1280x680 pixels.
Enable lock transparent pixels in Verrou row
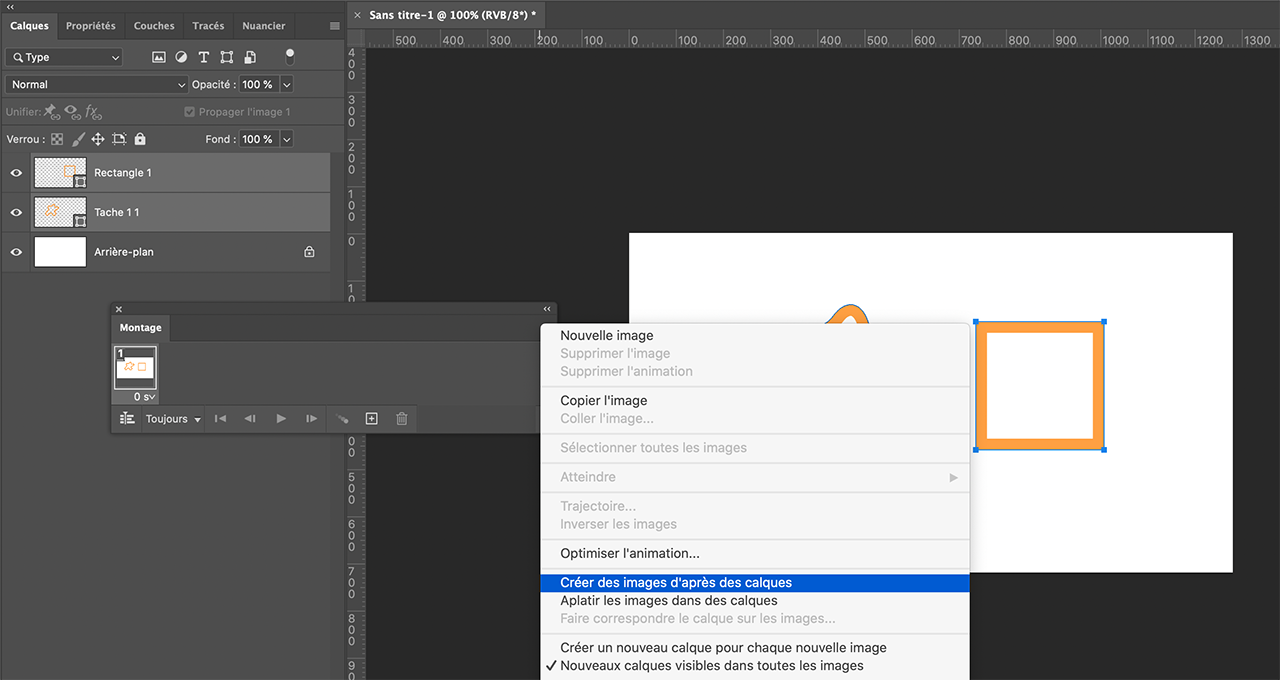coord(58,139)
